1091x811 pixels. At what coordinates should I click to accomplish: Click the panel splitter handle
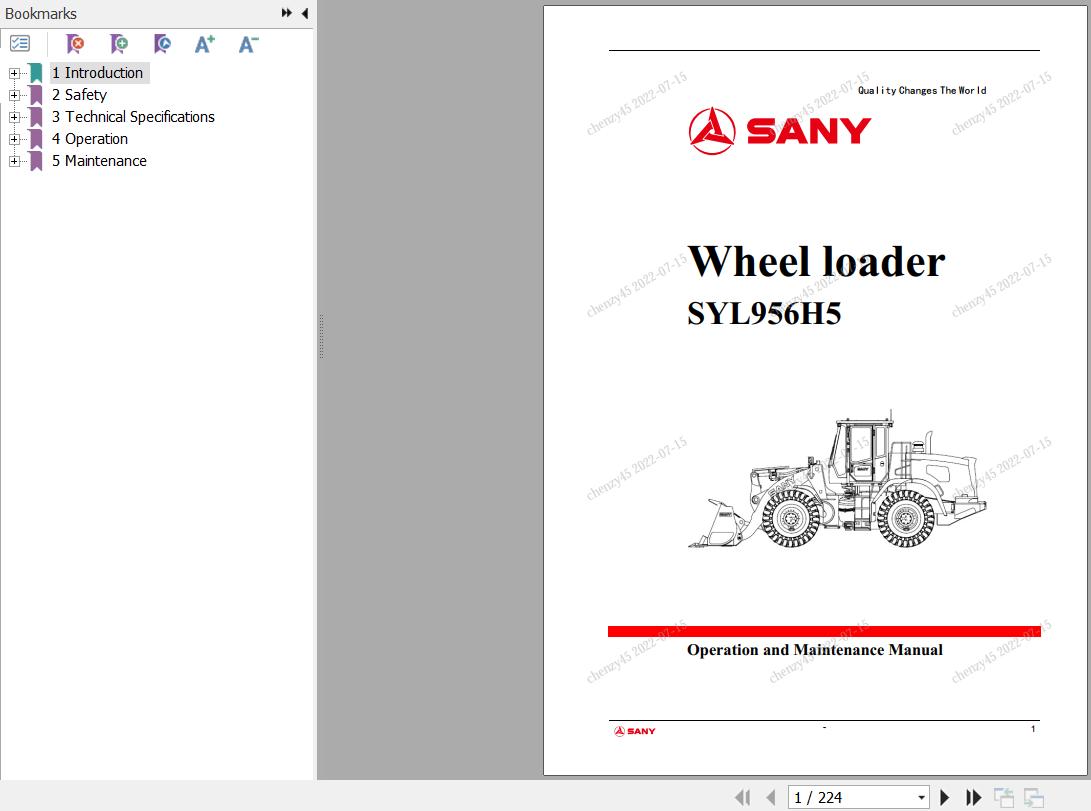pyautogui.click(x=321, y=336)
